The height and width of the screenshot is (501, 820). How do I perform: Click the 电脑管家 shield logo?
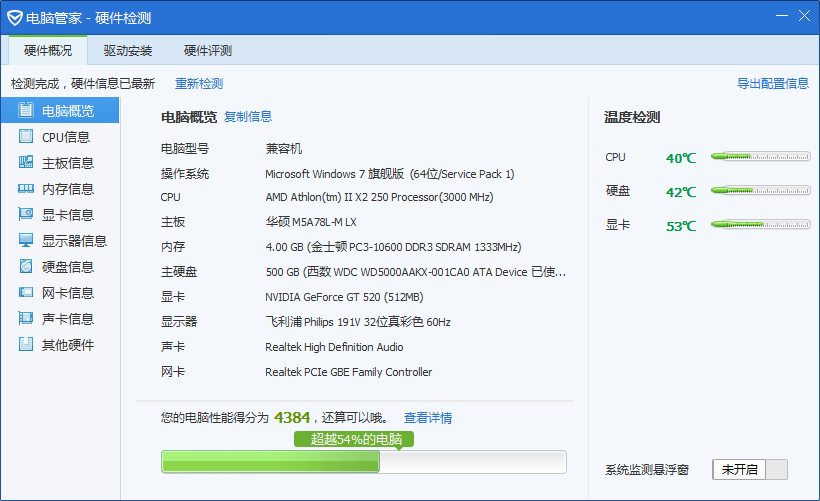click(15, 18)
